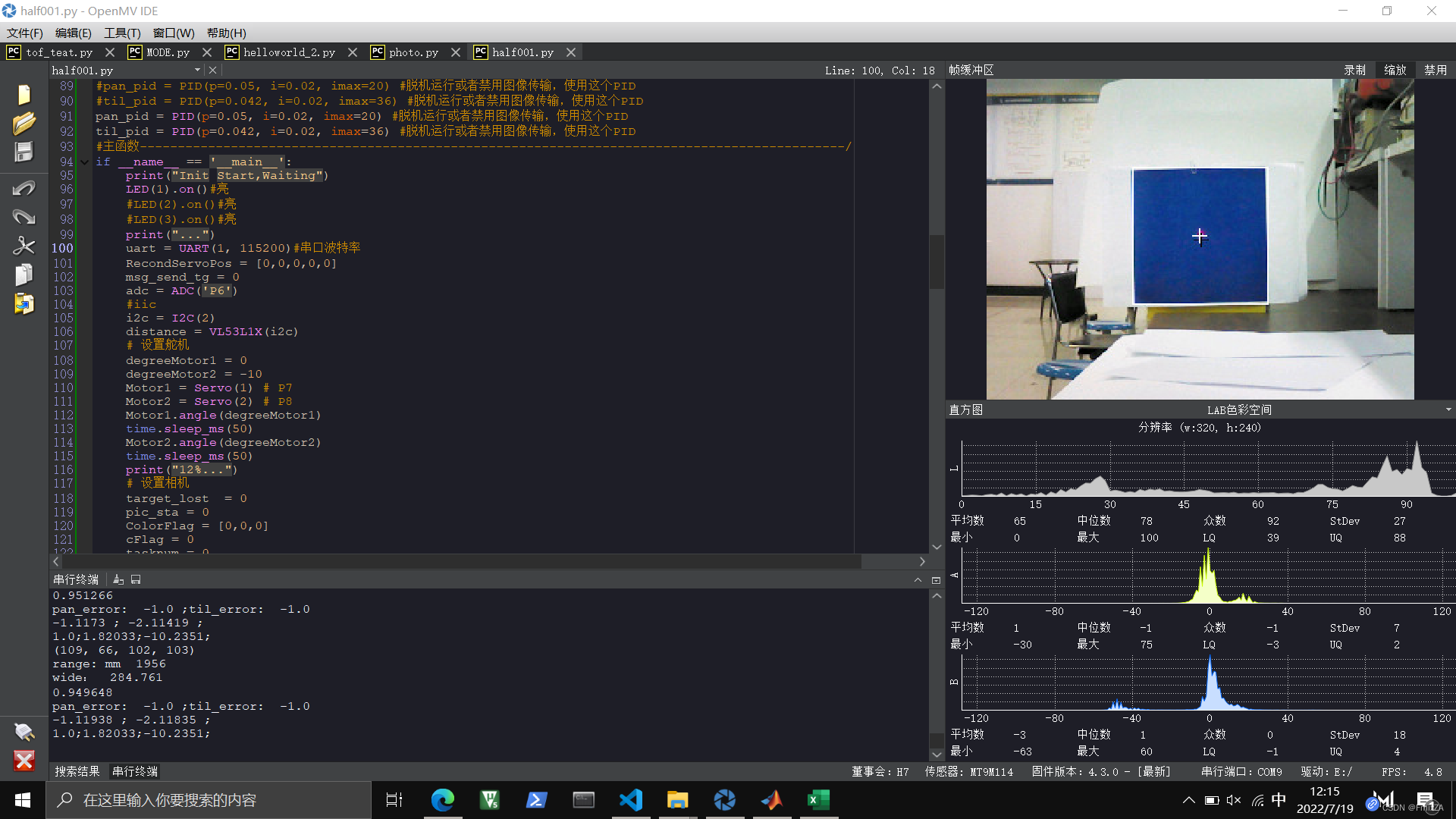Screen dimensions: 1456x819
Task: Click the Cut scissors icon
Action: (x=24, y=246)
